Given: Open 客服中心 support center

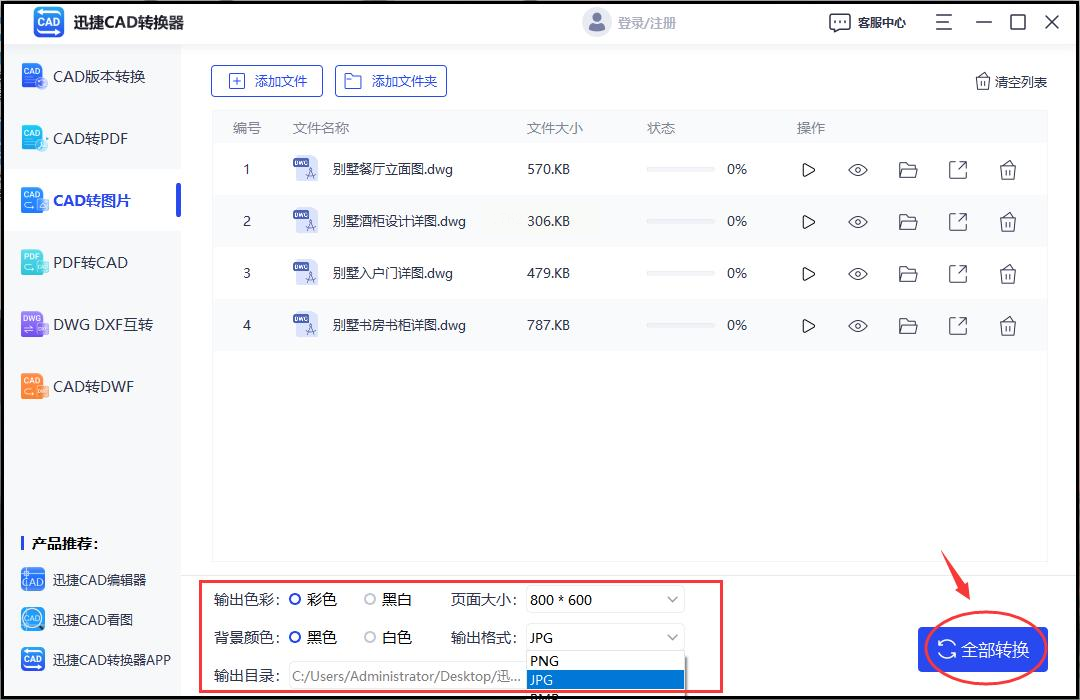Looking at the screenshot, I should (x=867, y=23).
